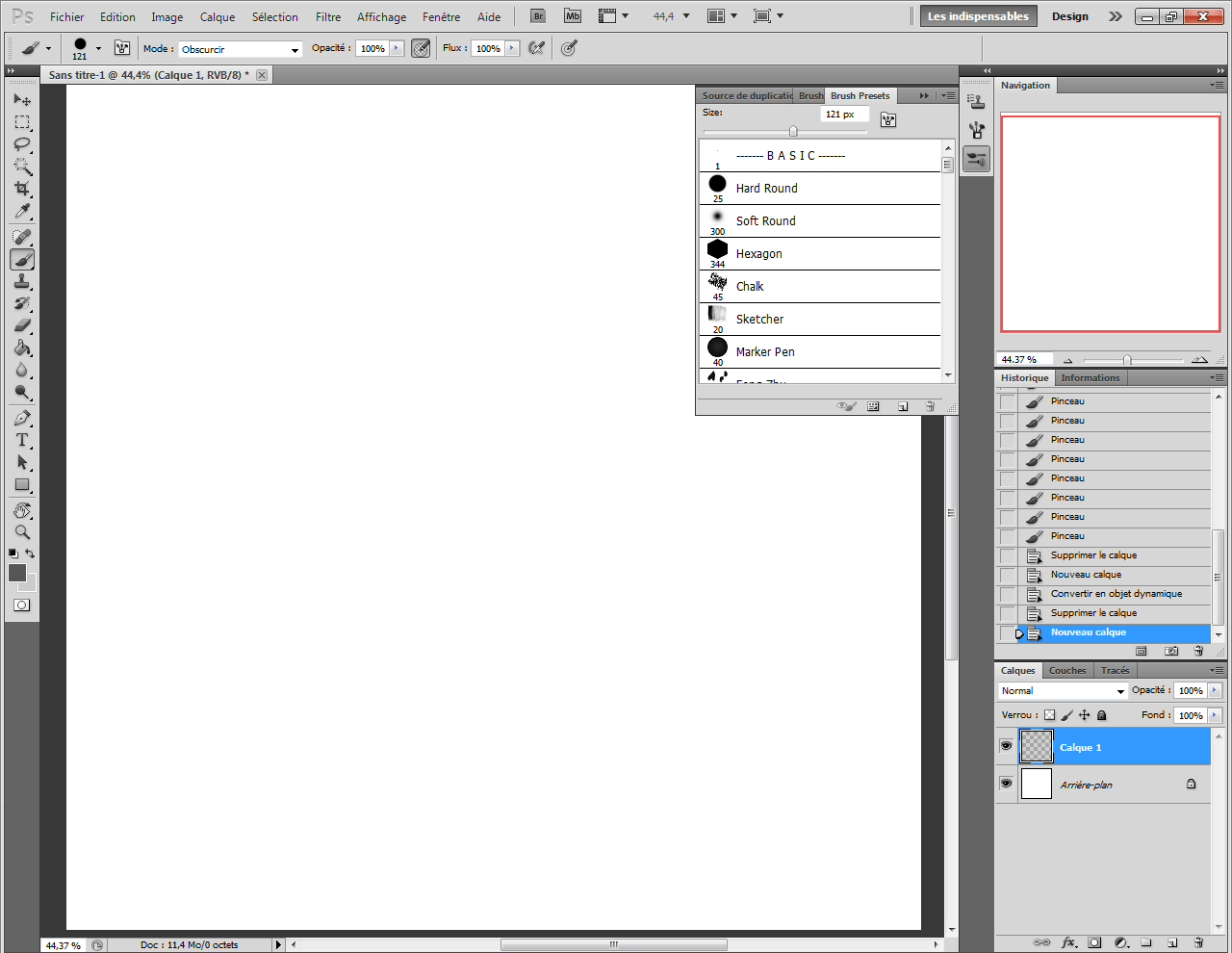Open the layer blend mode Normal dropdown
This screenshot has width=1232, height=953.
pos(1063,691)
